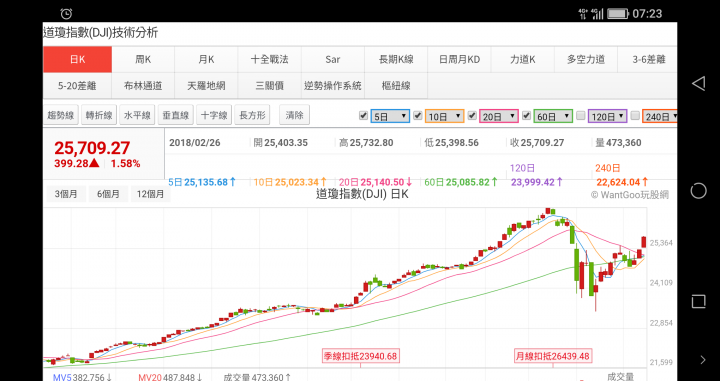Click the 開25,403.35 open value
The width and height of the screenshot is (720, 381).
[x=281, y=143]
